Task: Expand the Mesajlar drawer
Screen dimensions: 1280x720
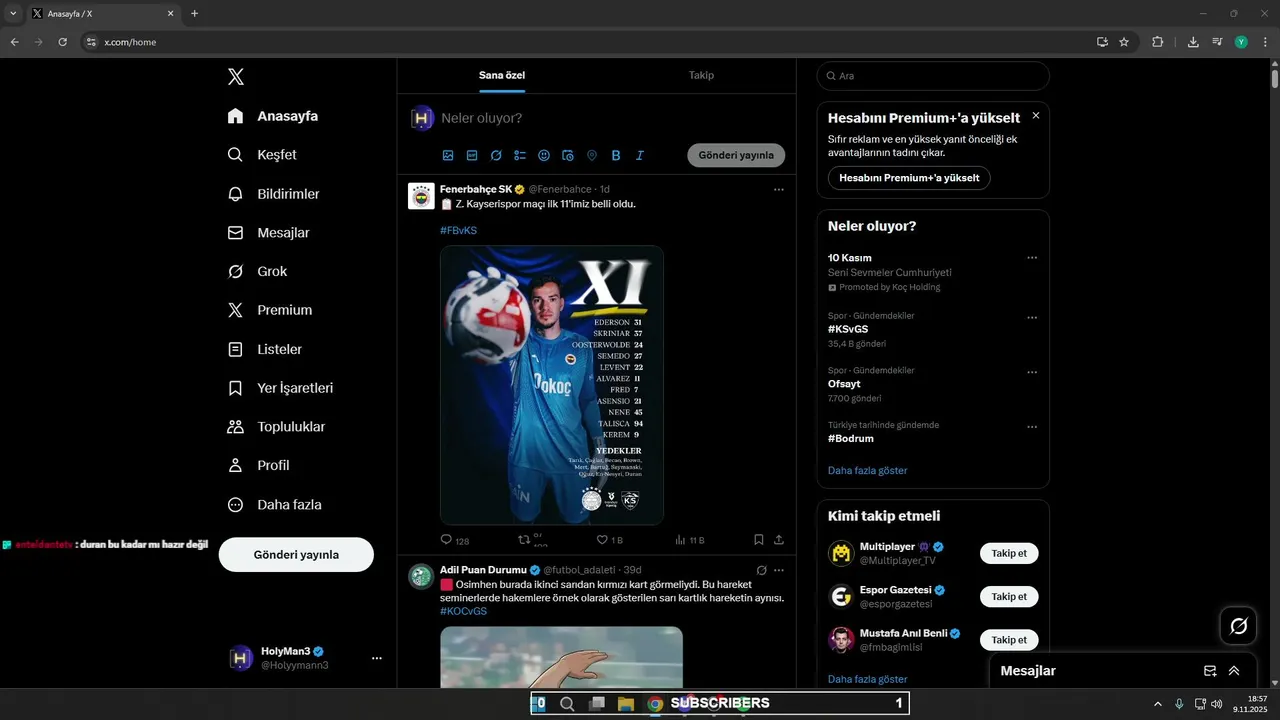Action: pyautogui.click(x=1234, y=671)
